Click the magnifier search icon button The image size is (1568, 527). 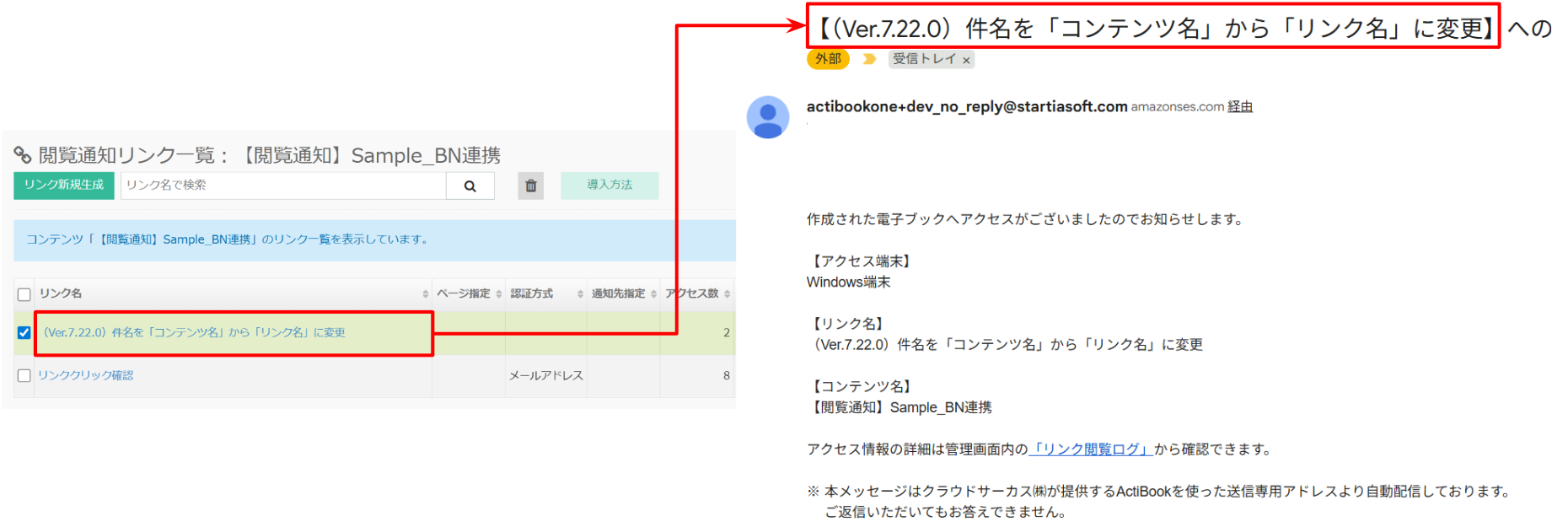[470, 186]
